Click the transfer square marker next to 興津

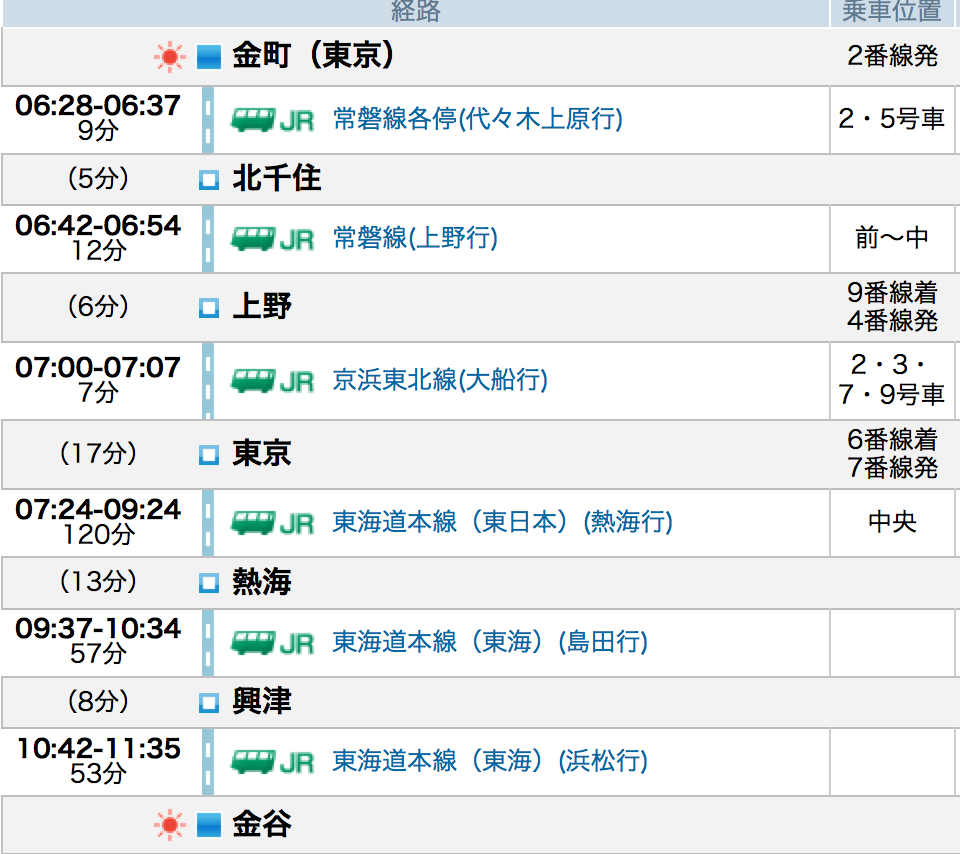(x=209, y=703)
